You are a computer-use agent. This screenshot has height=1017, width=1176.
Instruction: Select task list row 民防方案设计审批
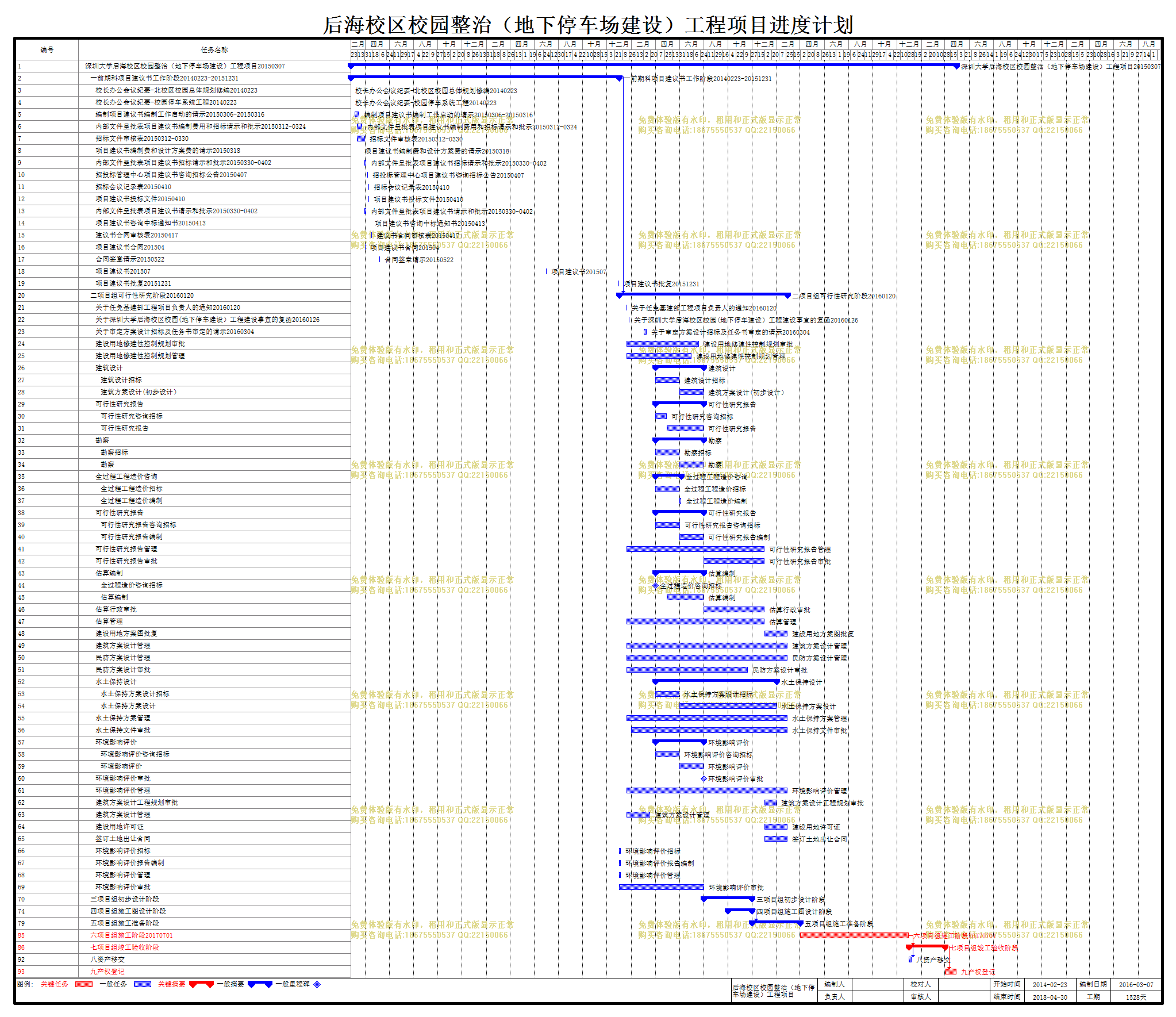pyautogui.click(x=183, y=670)
